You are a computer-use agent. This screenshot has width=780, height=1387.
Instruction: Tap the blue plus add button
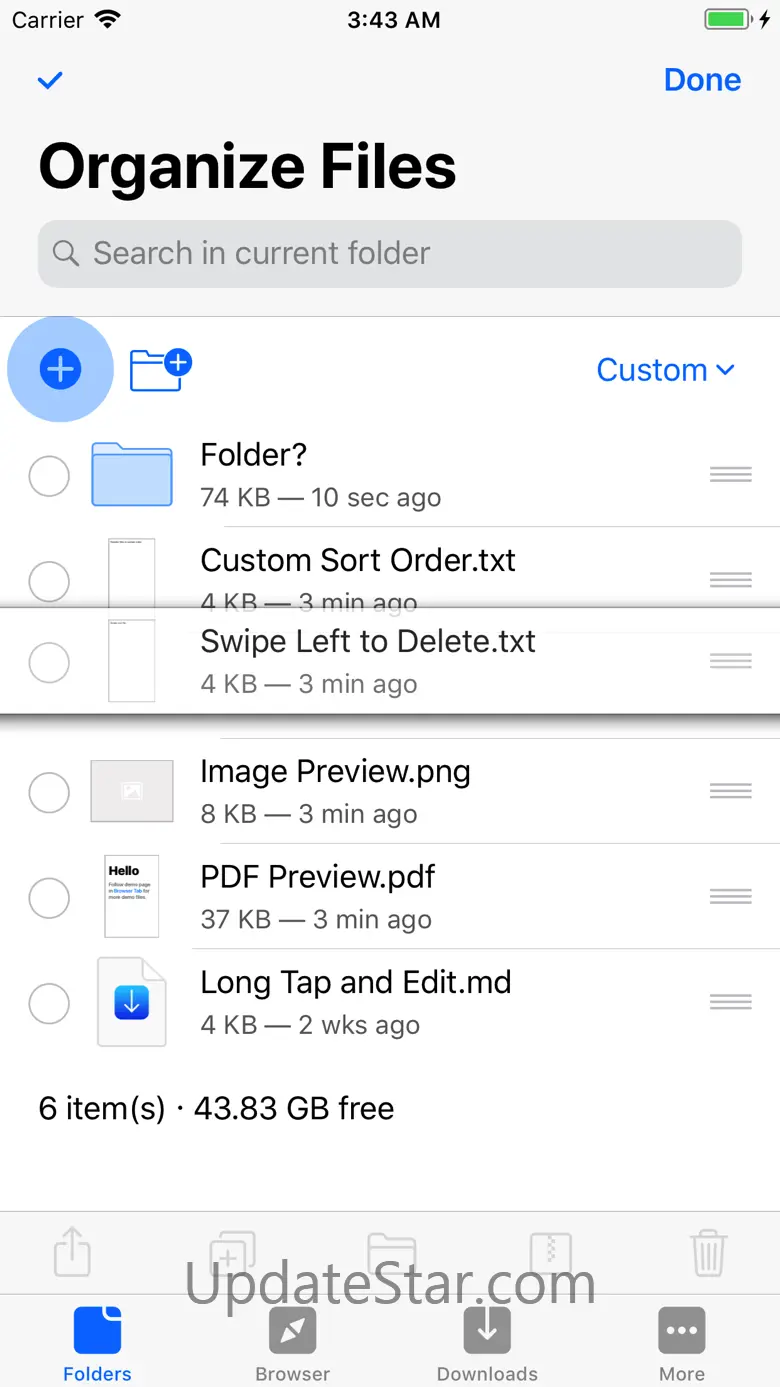click(60, 370)
